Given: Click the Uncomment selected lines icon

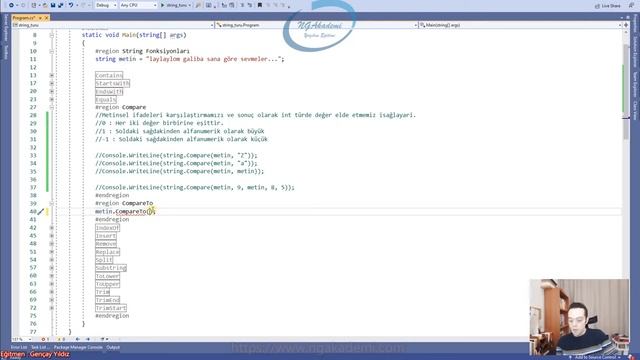Looking at the screenshot, I should 250,5.
